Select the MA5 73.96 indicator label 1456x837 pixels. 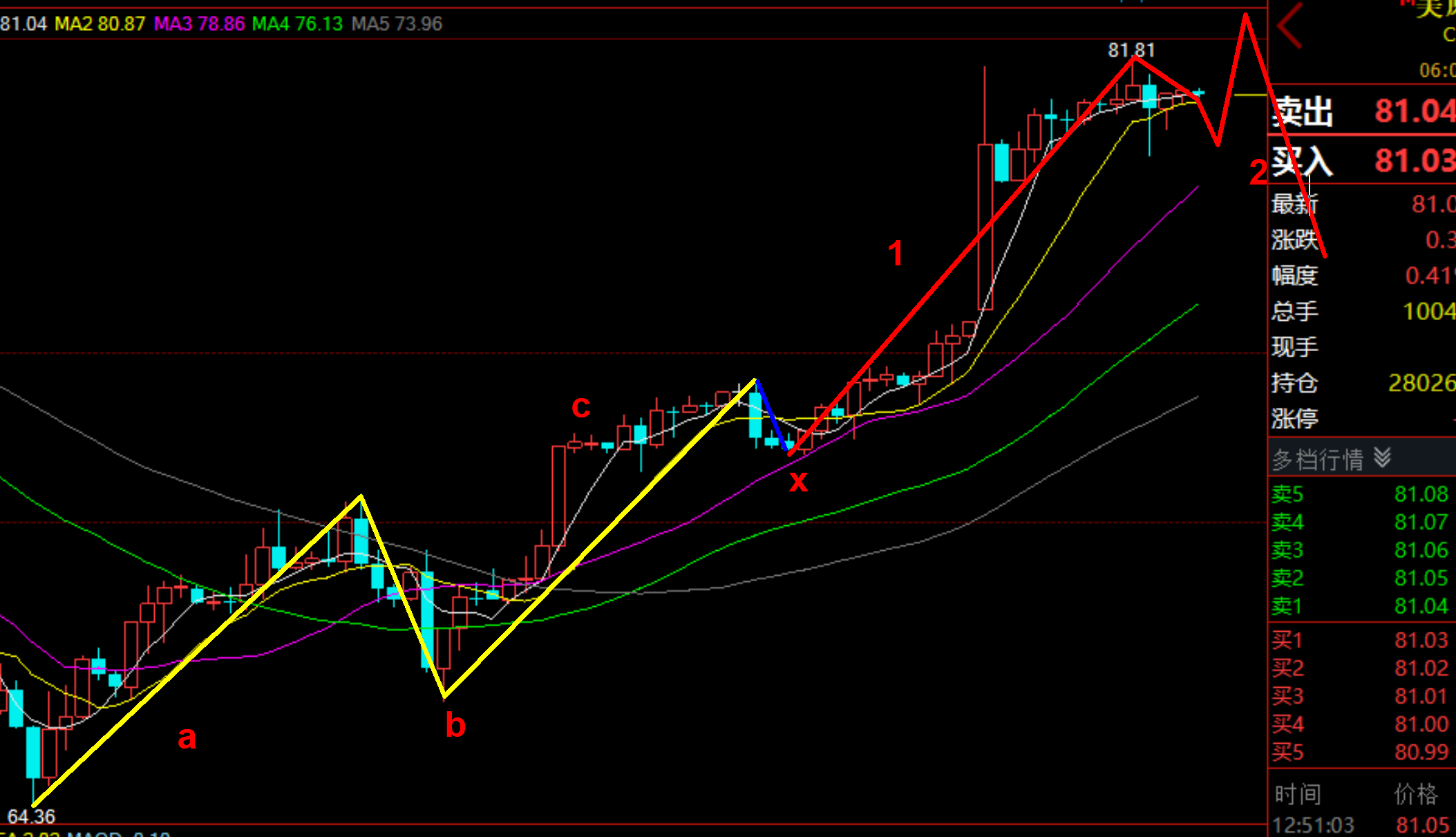coord(397,24)
